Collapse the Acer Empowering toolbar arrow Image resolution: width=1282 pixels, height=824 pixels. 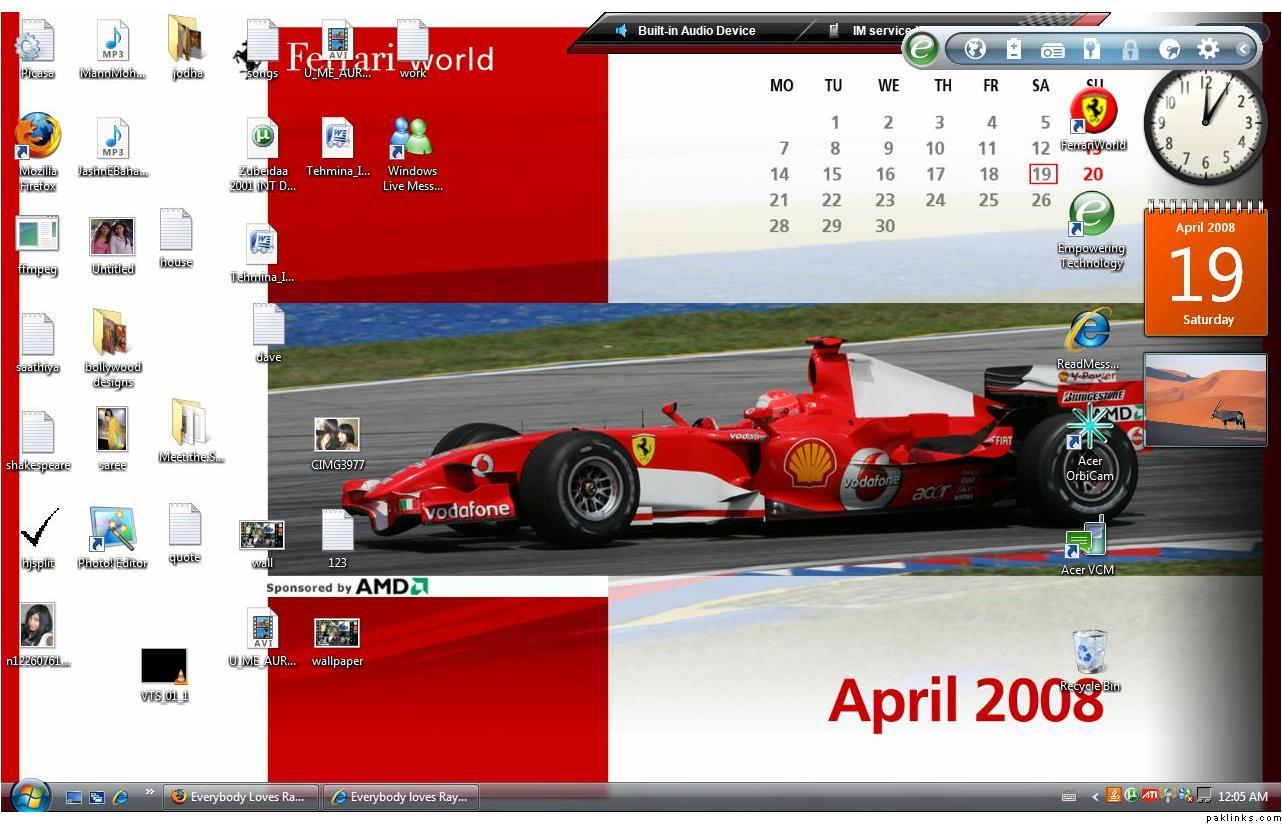(1243, 48)
